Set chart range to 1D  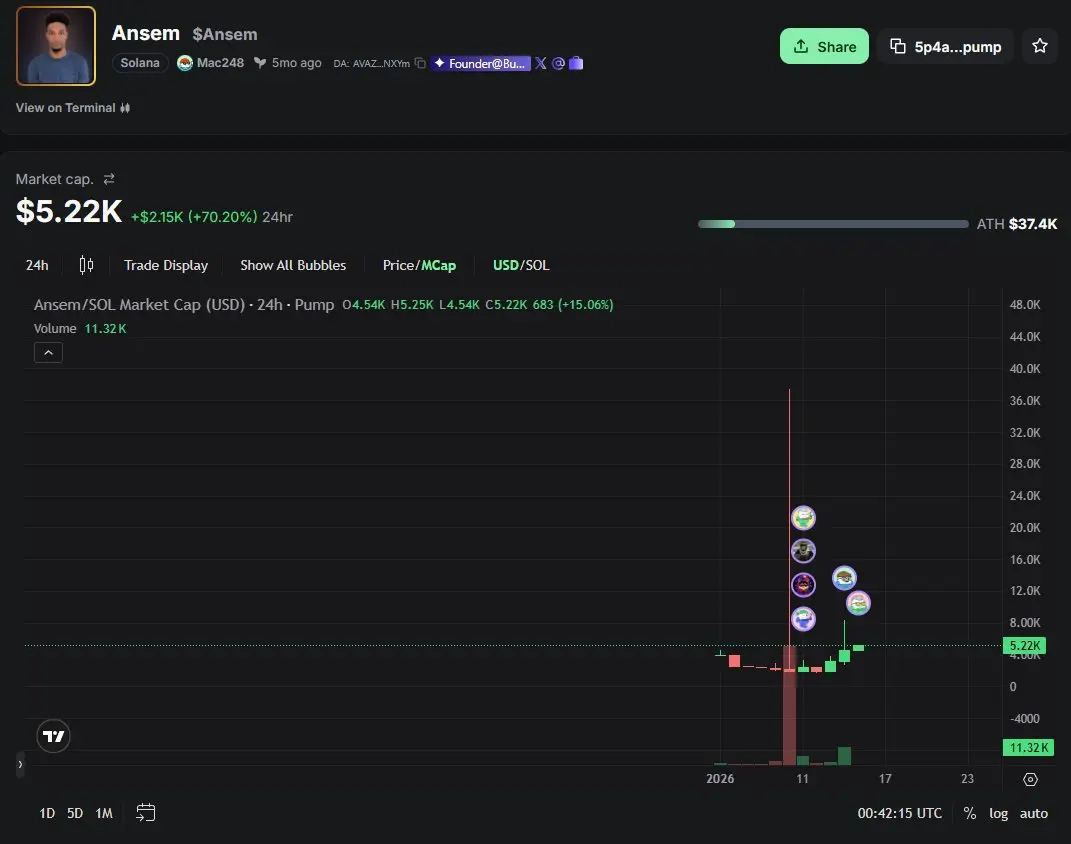coord(47,813)
